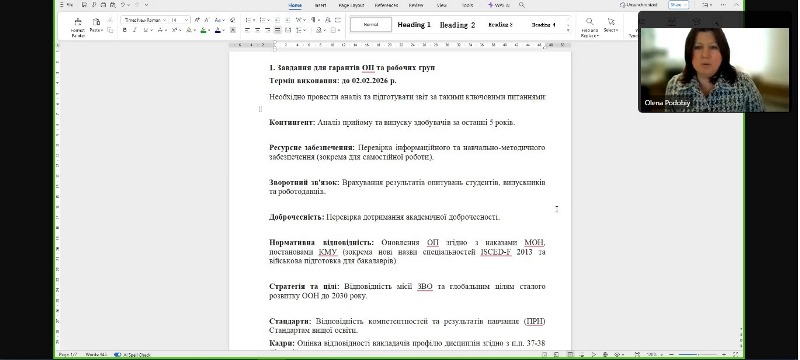
Task: Click the search magnifier beside WPS AI
Action: pos(522,5)
